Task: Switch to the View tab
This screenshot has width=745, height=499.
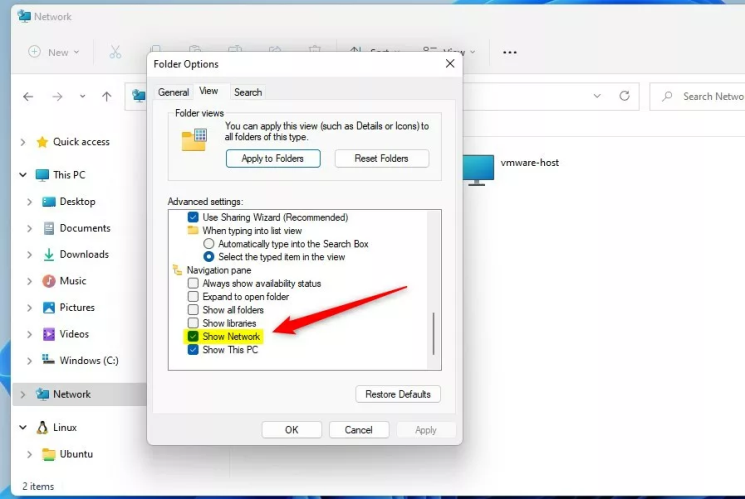Action: tap(209, 91)
